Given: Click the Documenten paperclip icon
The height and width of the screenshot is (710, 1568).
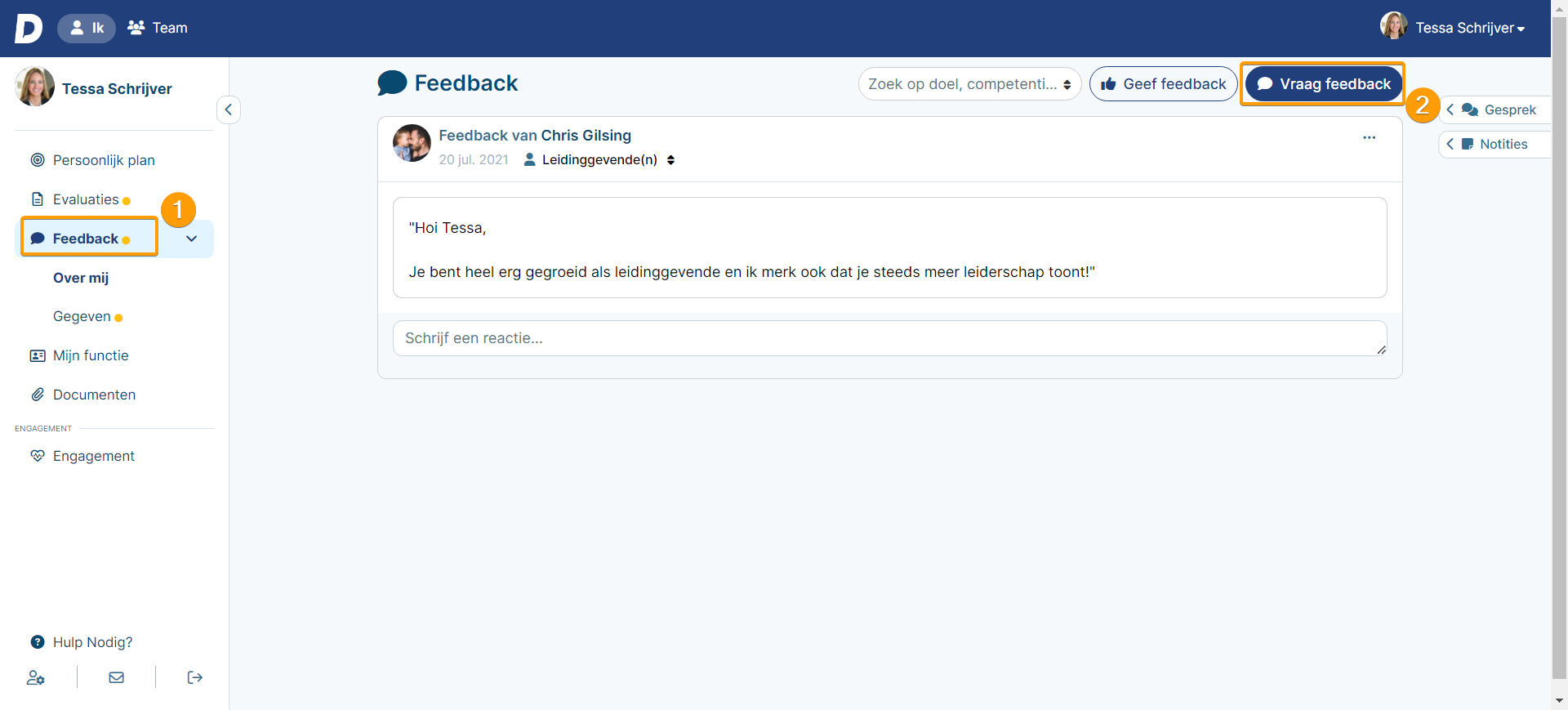Looking at the screenshot, I should click(x=38, y=395).
